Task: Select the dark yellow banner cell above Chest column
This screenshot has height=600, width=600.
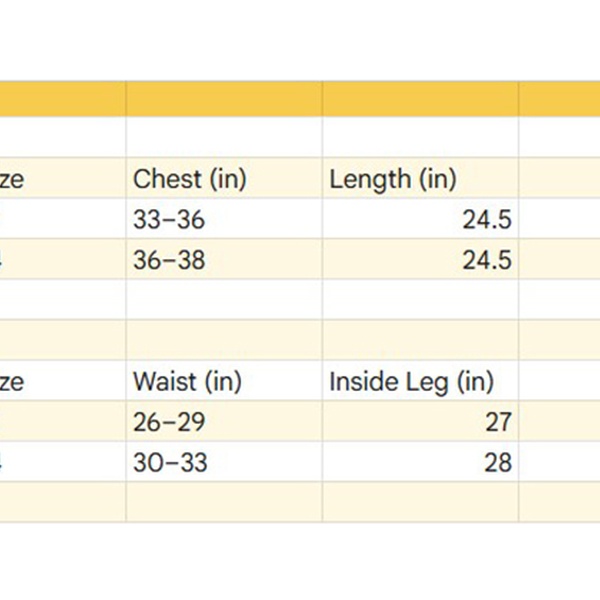Action: 223,99
